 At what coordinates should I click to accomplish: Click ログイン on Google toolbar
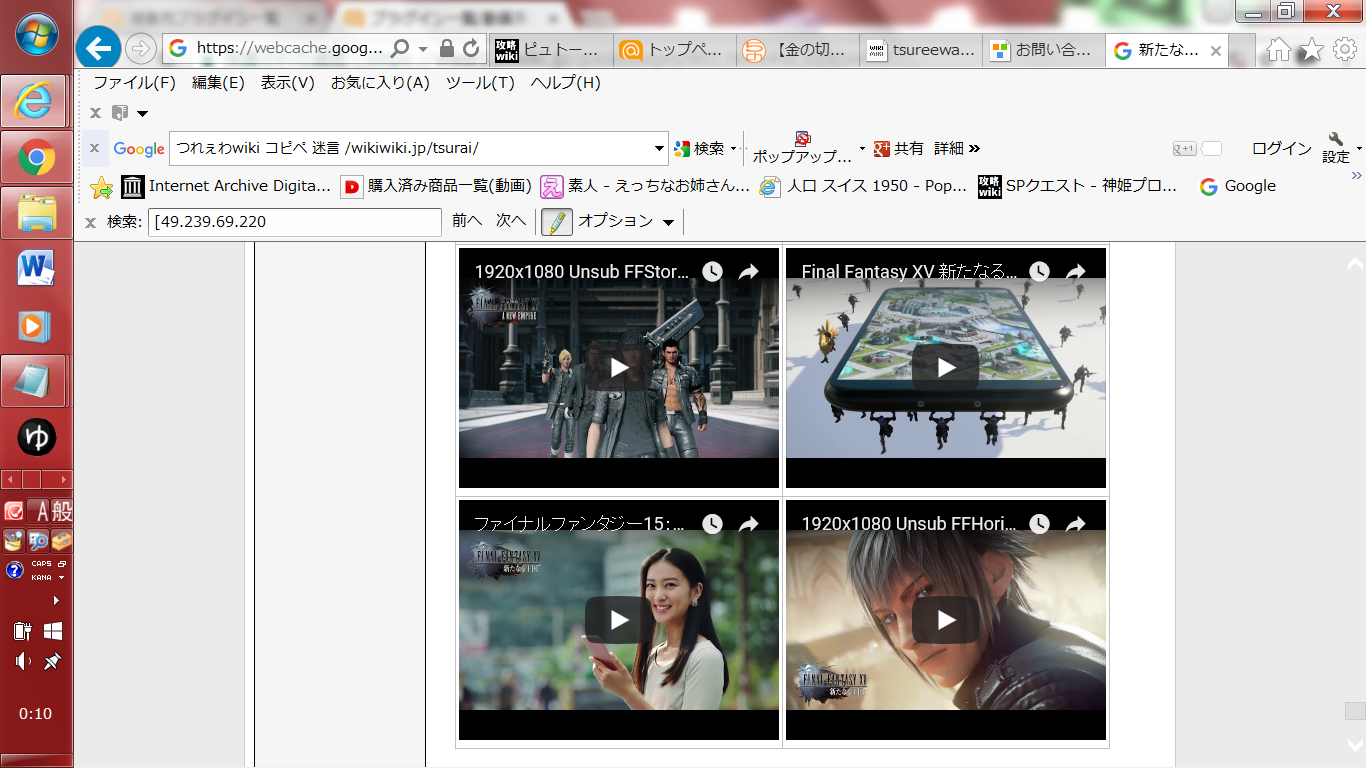click(1281, 149)
